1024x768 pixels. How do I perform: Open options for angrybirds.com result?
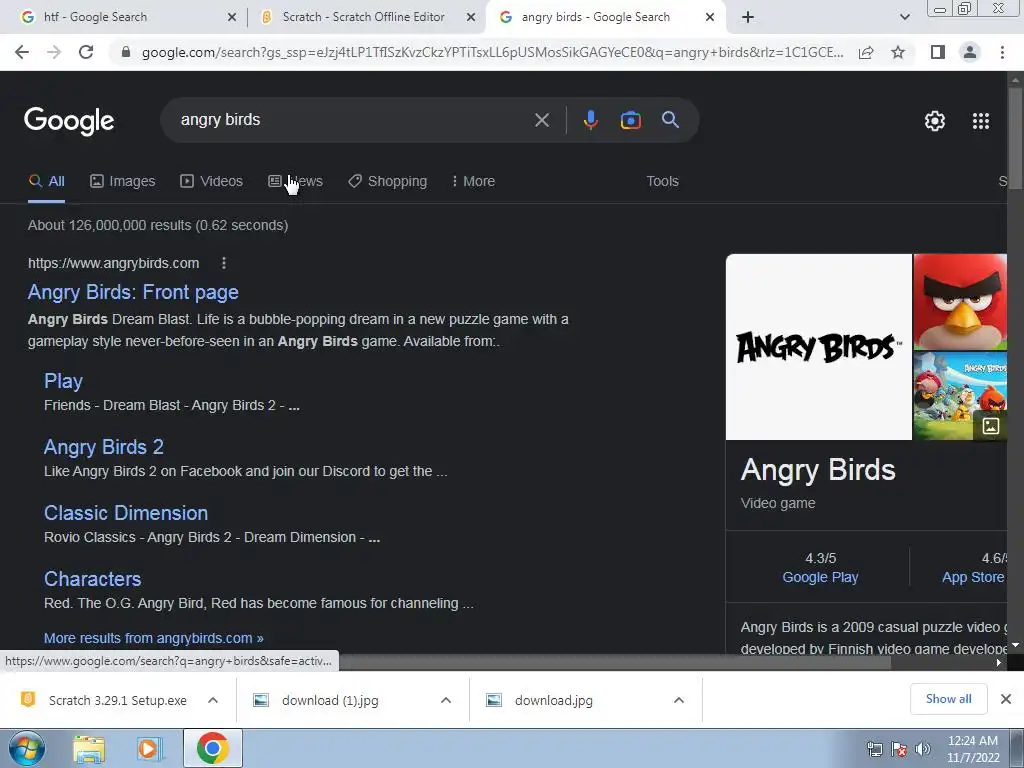click(x=224, y=263)
